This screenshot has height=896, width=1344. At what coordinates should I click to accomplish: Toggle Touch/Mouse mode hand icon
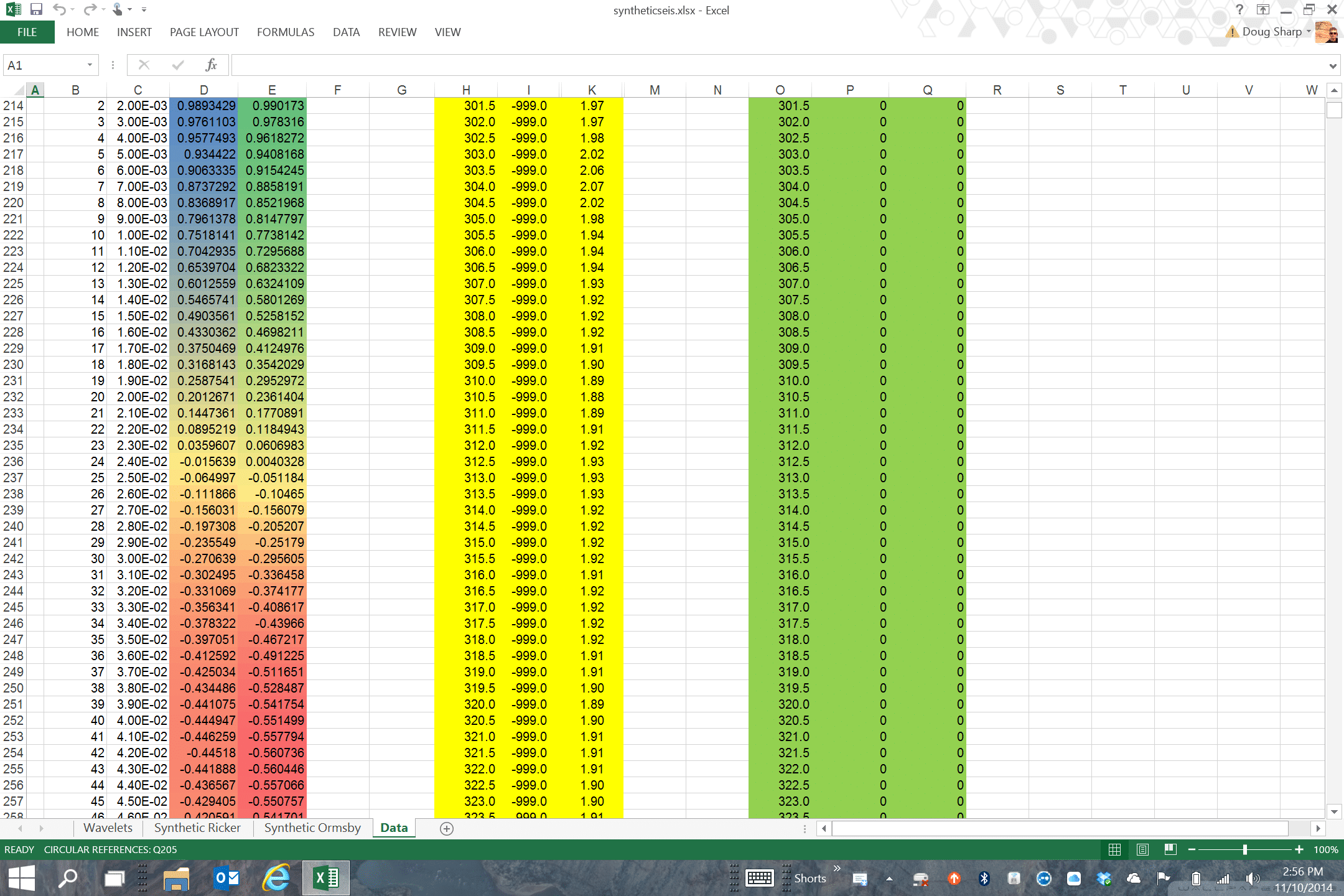(117, 9)
